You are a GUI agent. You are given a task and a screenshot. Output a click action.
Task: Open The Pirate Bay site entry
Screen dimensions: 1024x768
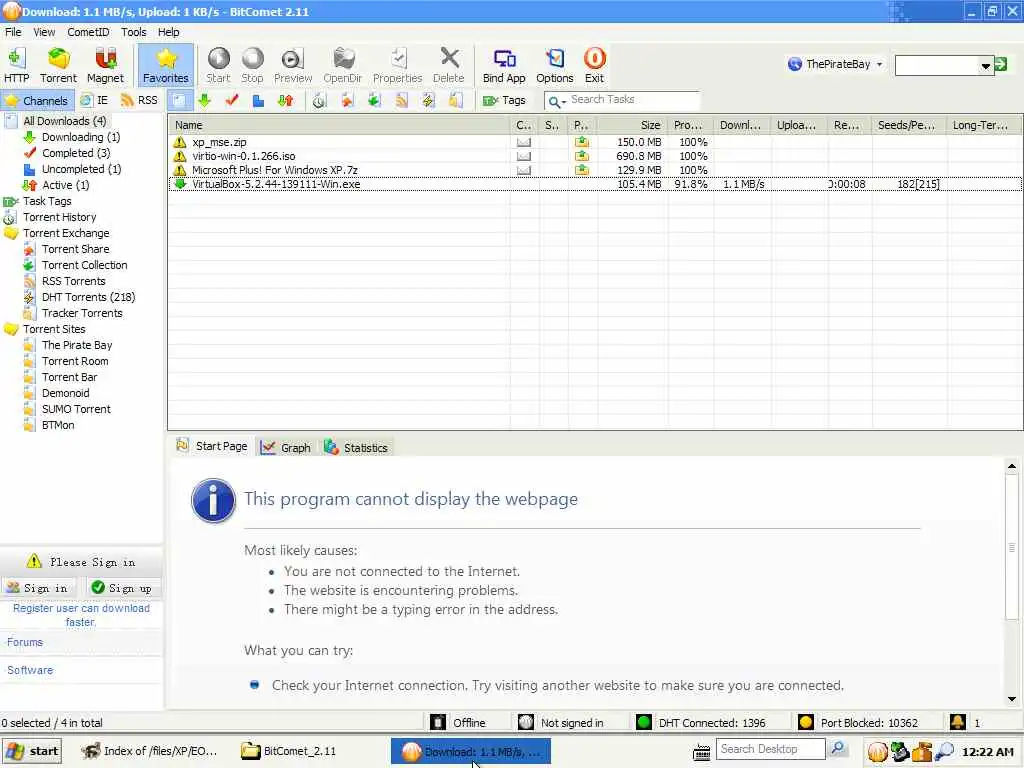pyautogui.click(x=76, y=345)
